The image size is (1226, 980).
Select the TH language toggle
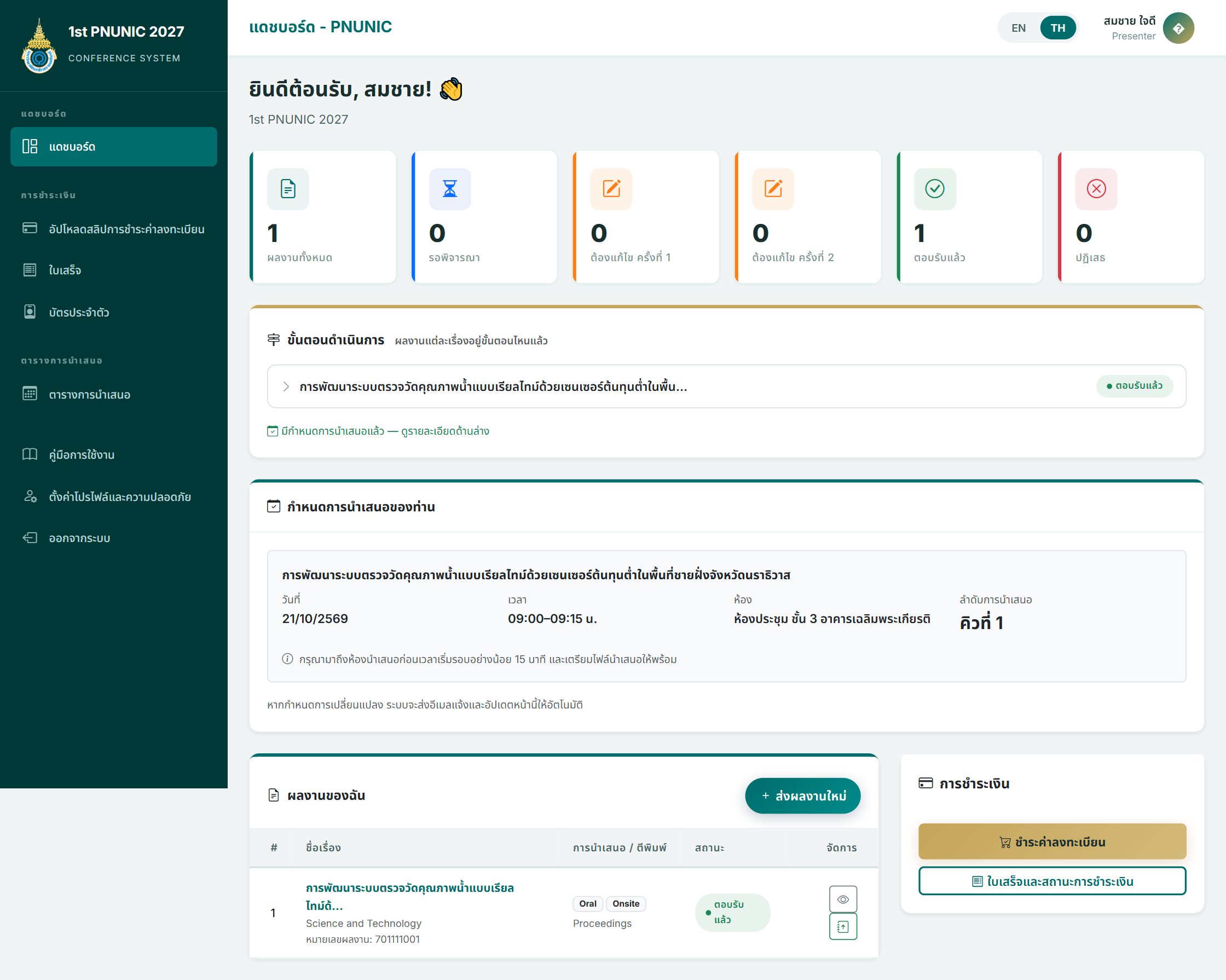tap(1057, 28)
